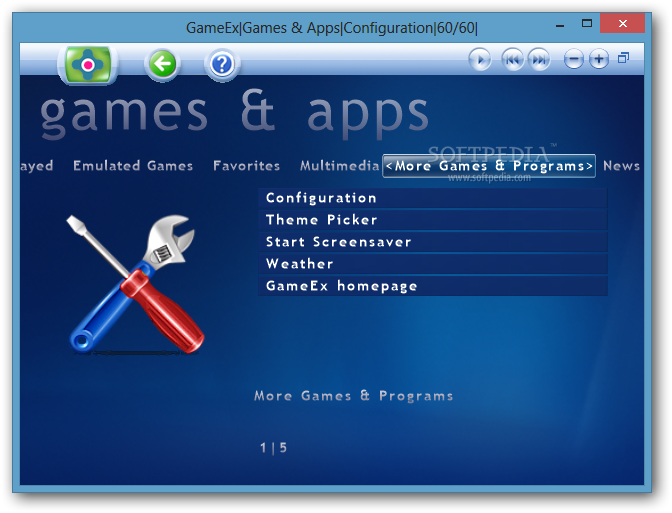Select the News tab
This screenshot has height=513, width=672.
(x=621, y=166)
